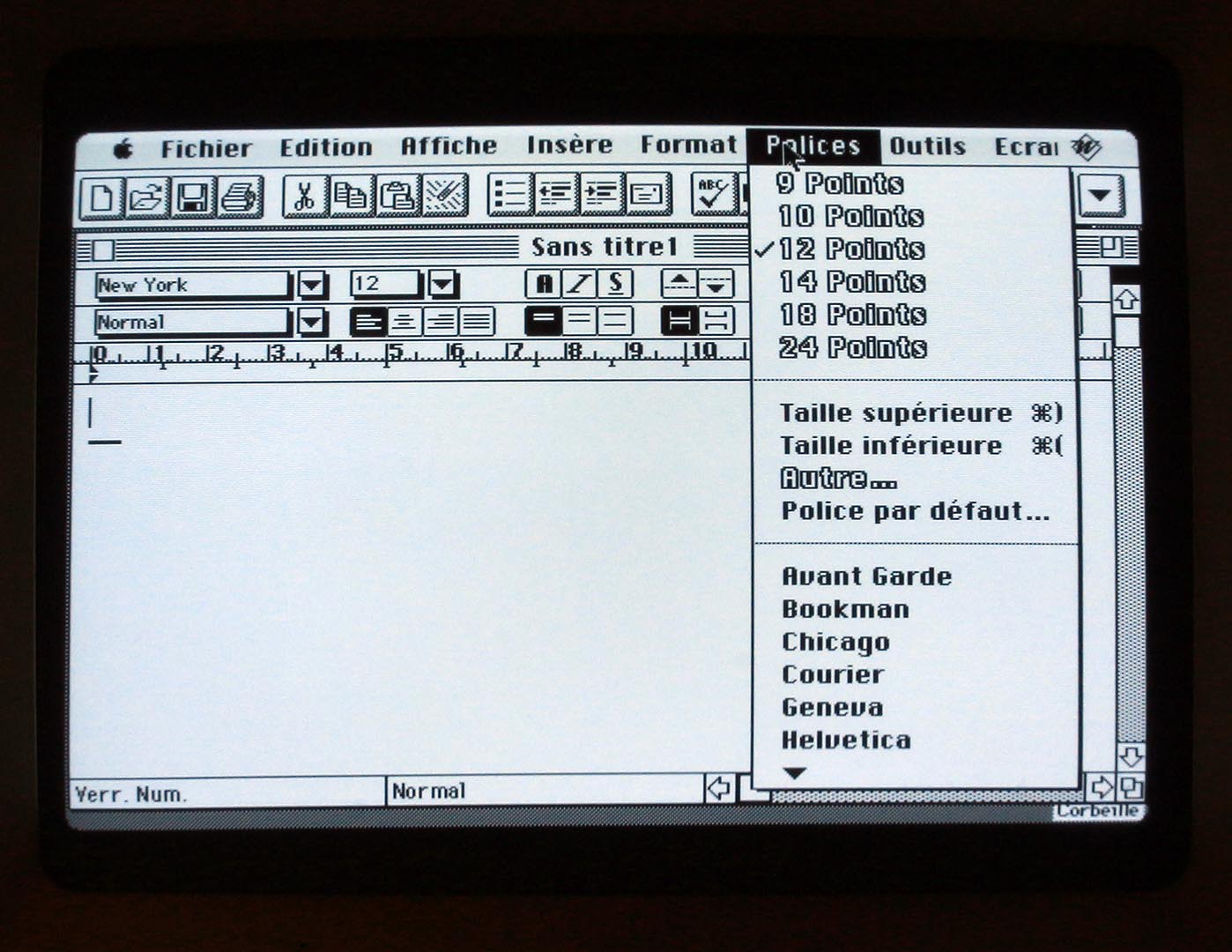This screenshot has height=952, width=1232.
Task: Click the increase indent toolbar icon
Action: click(x=602, y=194)
